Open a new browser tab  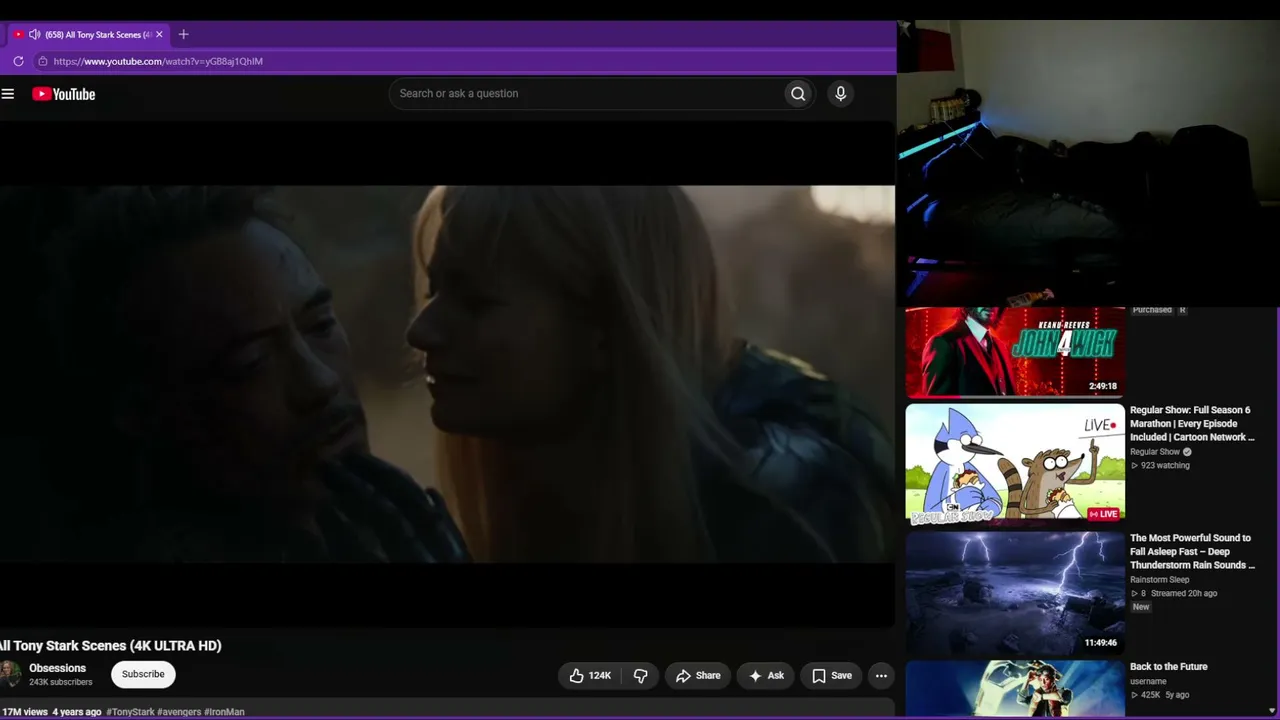[183, 34]
